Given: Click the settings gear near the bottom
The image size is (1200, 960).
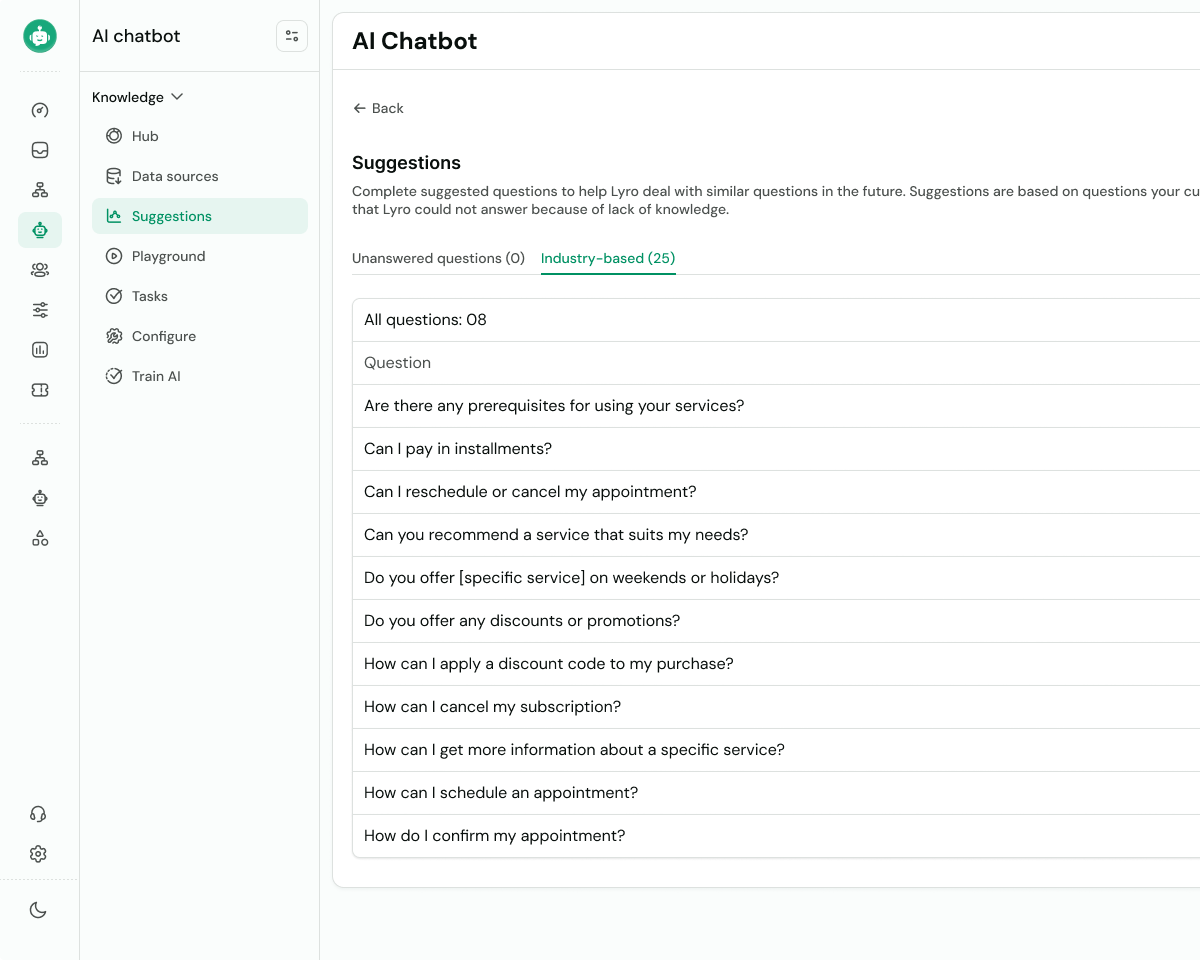Looking at the screenshot, I should [x=38, y=853].
